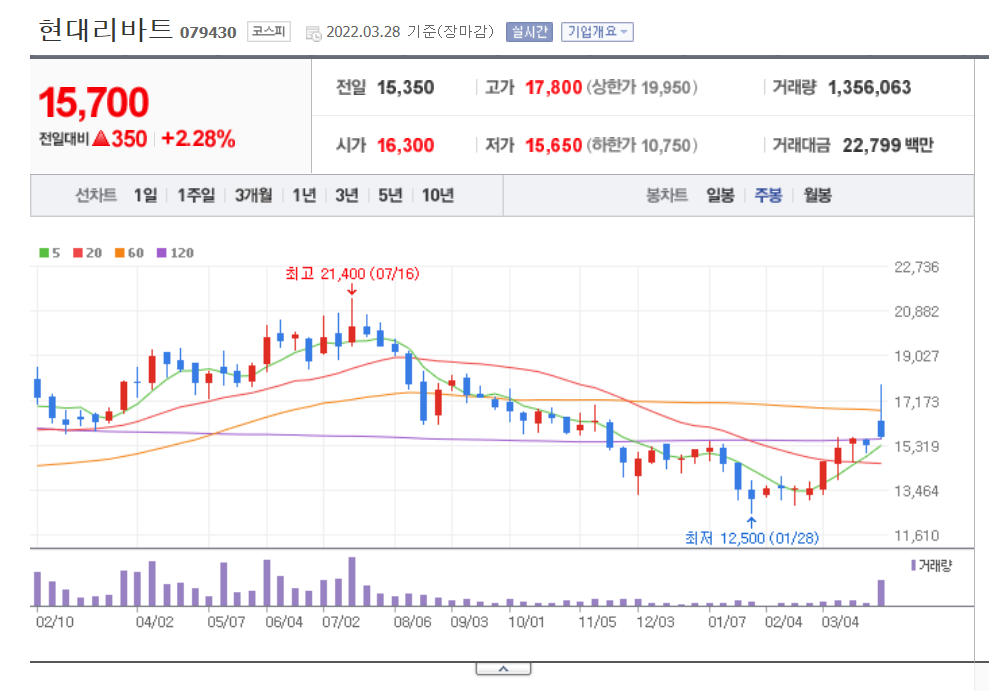Image resolution: width=989 pixels, height=691 pixels.
Task: Click the red 20 moving average legend
Action: 88,253
